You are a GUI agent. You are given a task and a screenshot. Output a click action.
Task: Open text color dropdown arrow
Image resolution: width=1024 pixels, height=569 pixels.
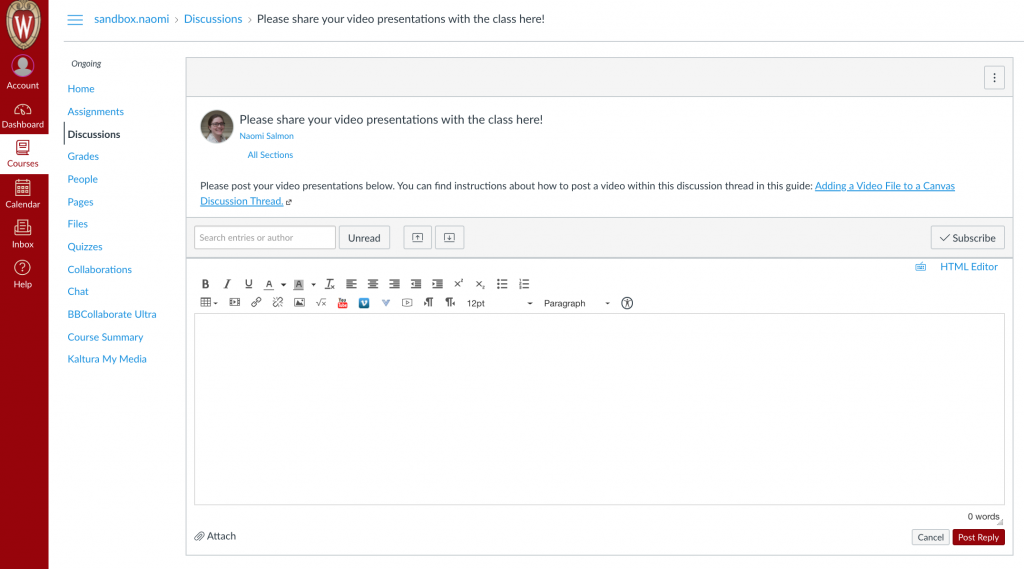point(283,285)
